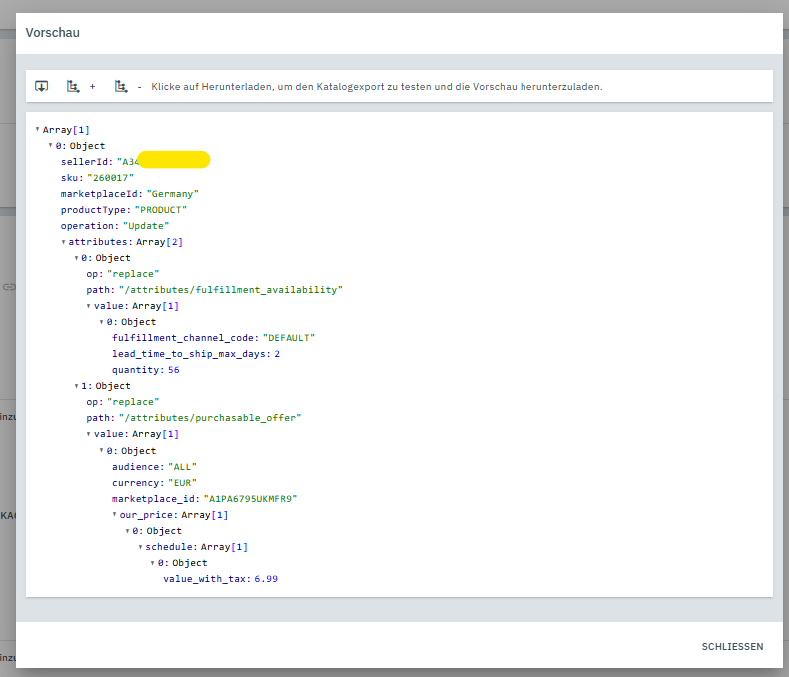Screen dimensions: 789x677
Task: Collapse the our_price Array[1] node
Action: click(x=115, y=514)
